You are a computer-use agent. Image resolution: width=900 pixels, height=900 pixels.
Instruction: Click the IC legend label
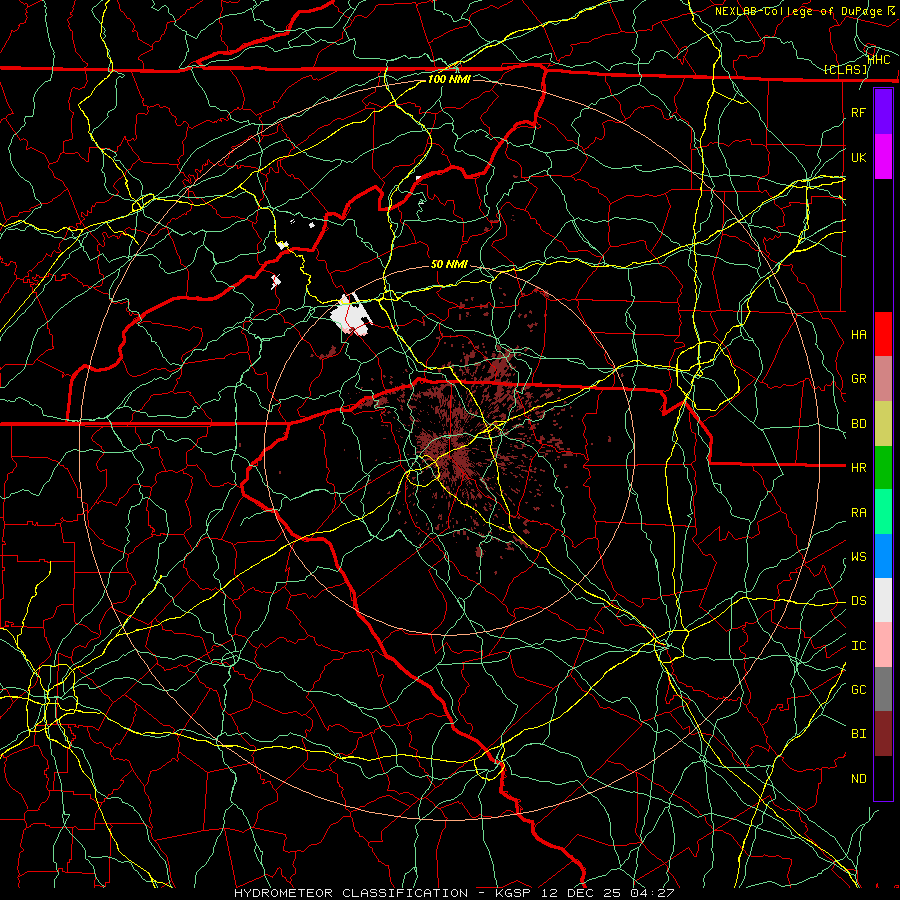pos(858,646)
